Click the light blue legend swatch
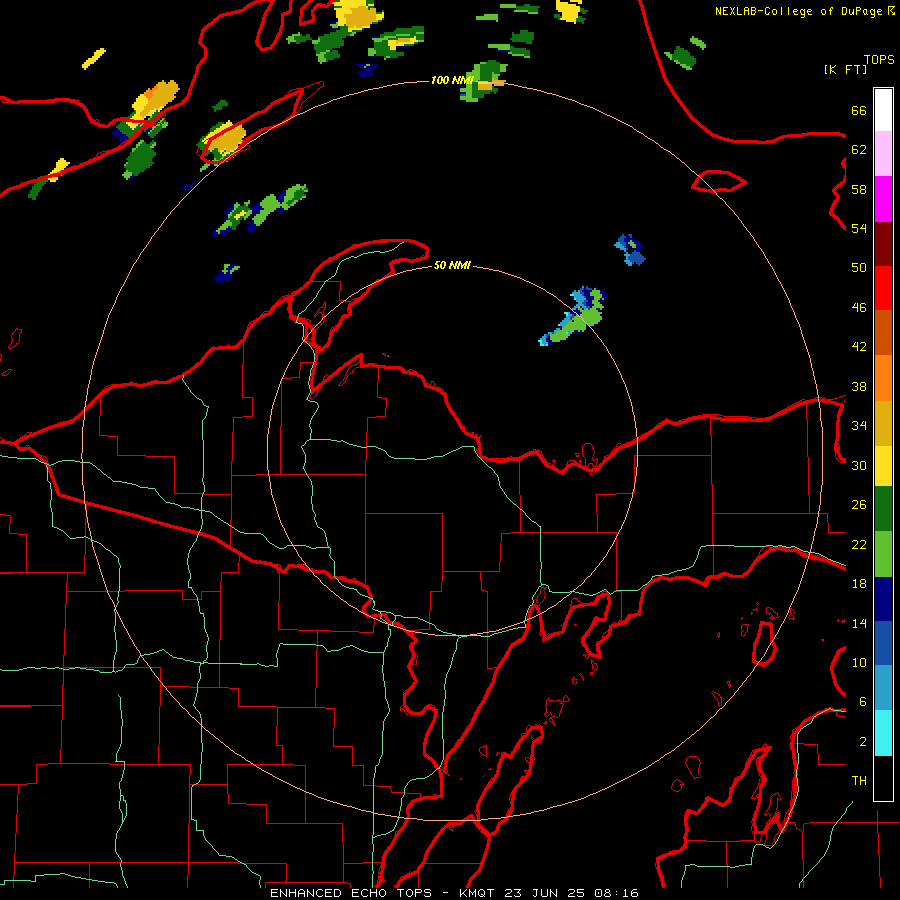The width and height of the screenshot is (900, 900). (x=883, y=687)
